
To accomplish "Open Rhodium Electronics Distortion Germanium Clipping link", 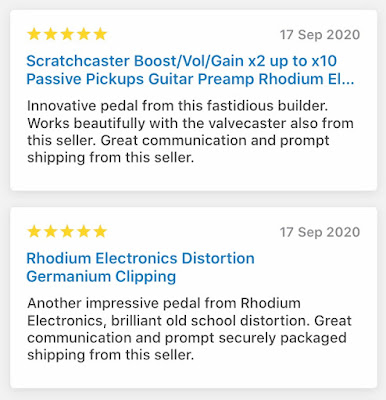I will point(140,267).
